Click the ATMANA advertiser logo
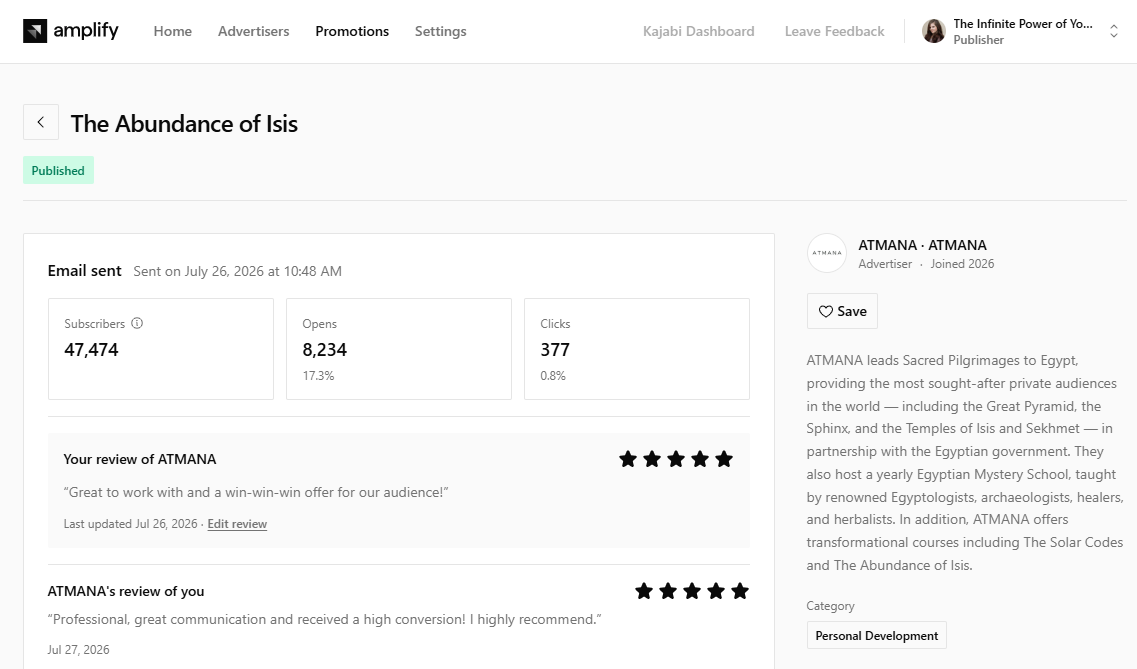 (x=827, y=253)
